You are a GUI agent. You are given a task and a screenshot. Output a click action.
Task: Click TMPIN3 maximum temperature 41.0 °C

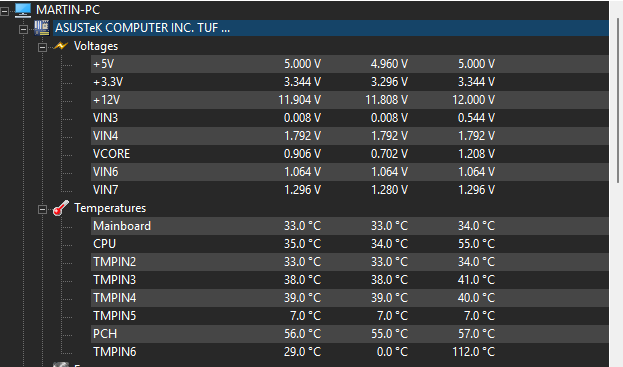click(476, 280)
